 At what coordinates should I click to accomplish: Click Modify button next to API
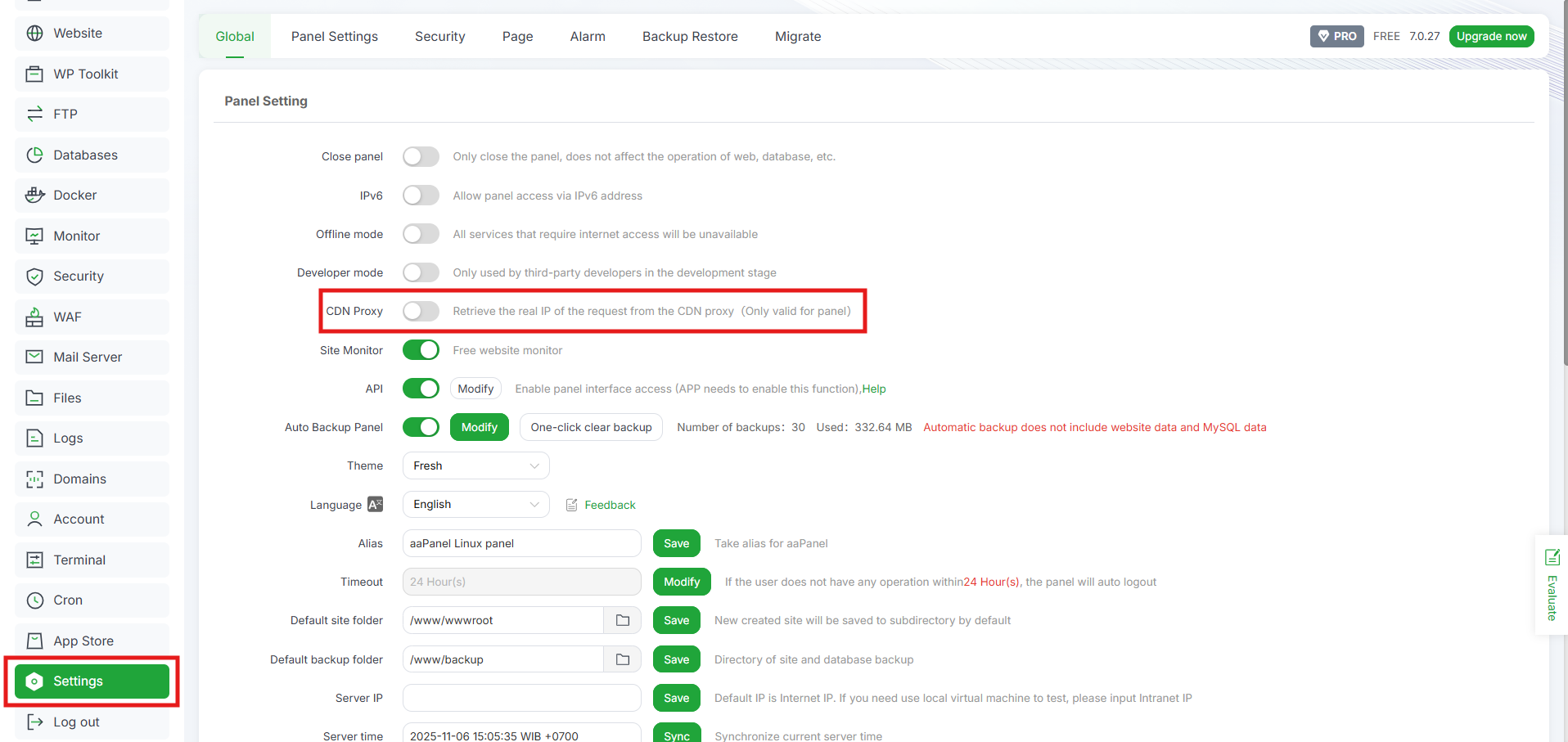click(475, 389)
